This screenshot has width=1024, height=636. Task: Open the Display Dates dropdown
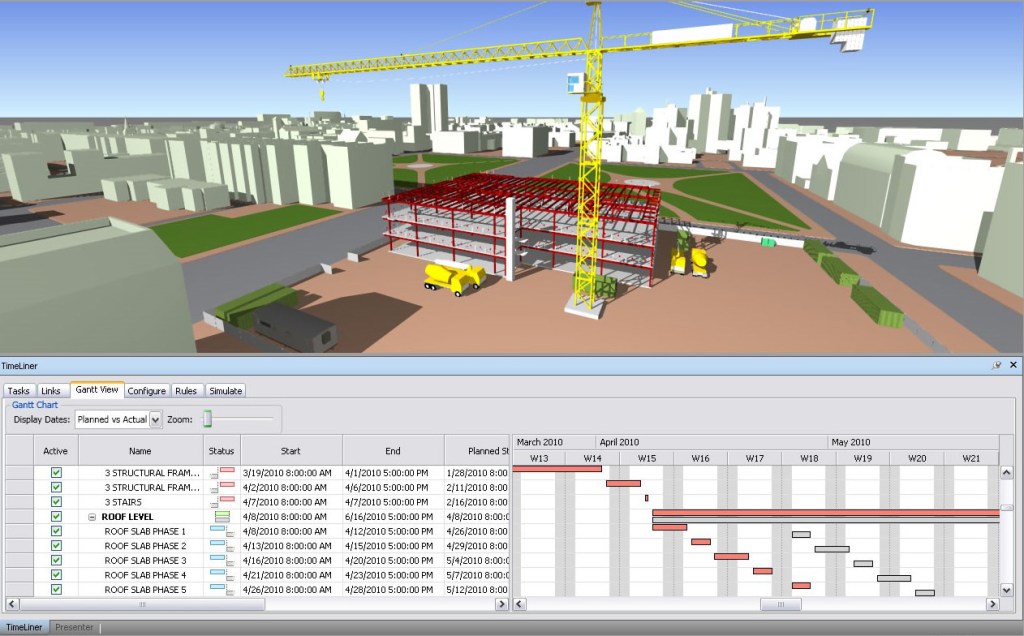point(155,420)
